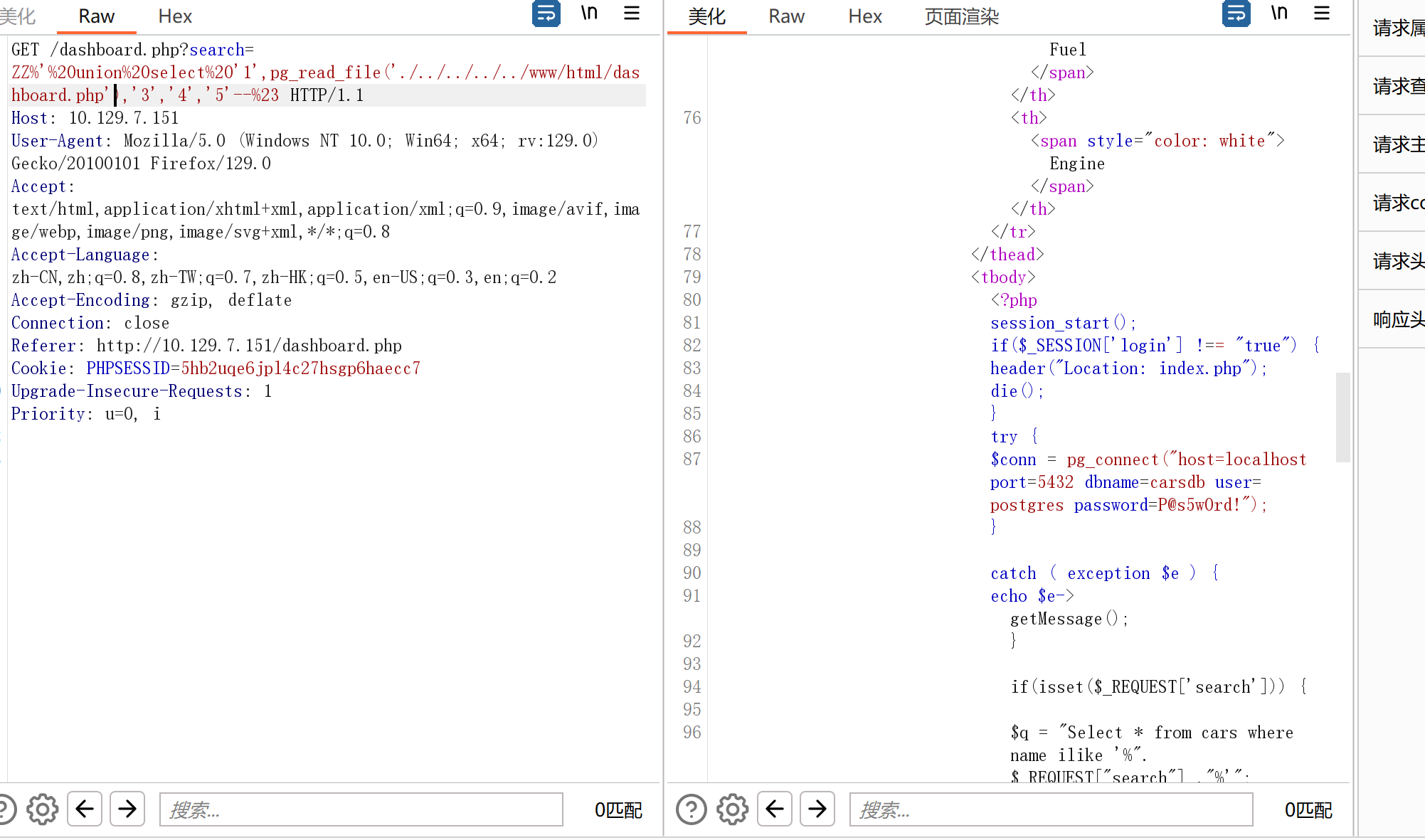Click the getMessage(); line in response
This screenshot has height=840, width=1425.
[x=1069, y=619]
